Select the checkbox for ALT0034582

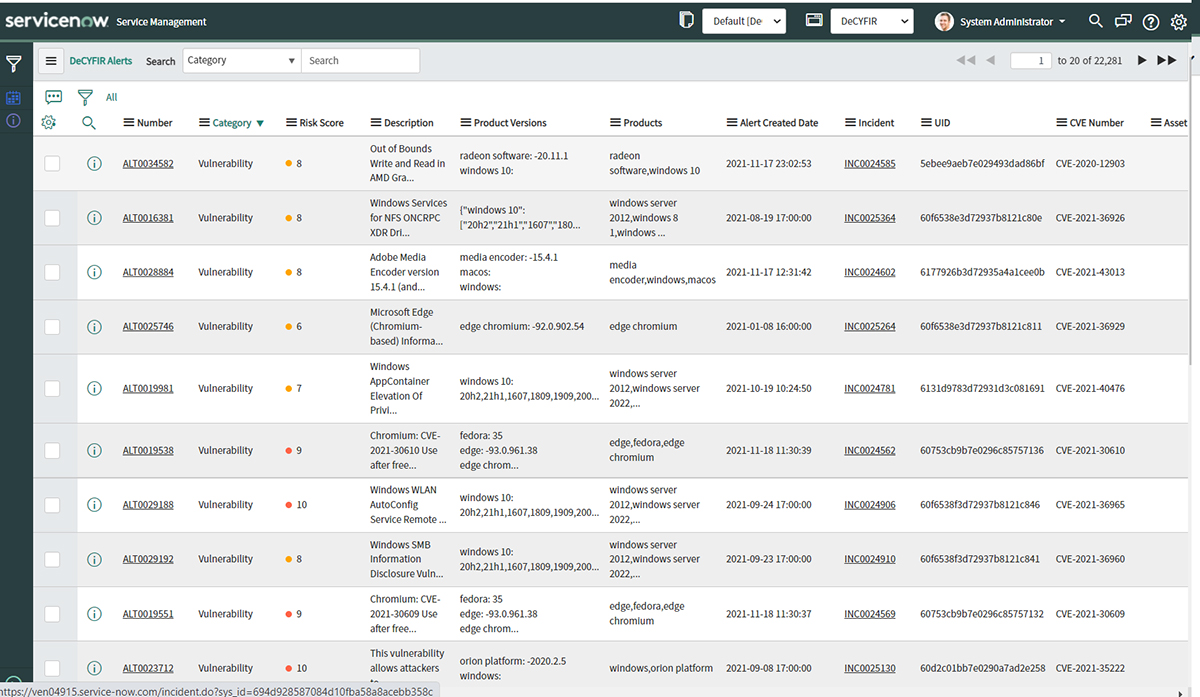pos(52,164)
